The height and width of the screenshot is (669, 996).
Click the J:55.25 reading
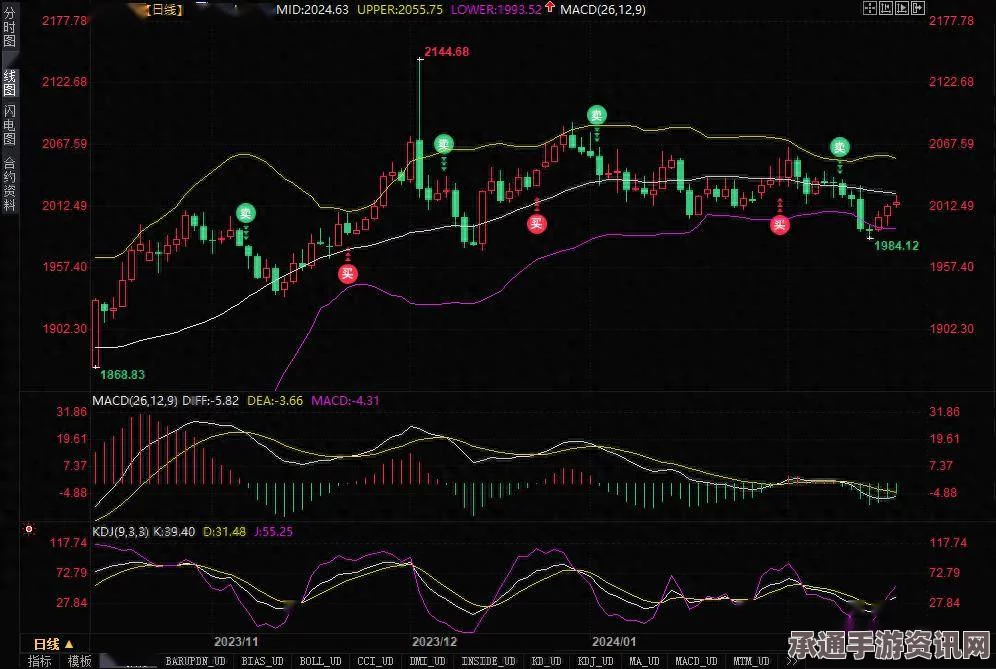pyautogui.click(x=274, y=532)
